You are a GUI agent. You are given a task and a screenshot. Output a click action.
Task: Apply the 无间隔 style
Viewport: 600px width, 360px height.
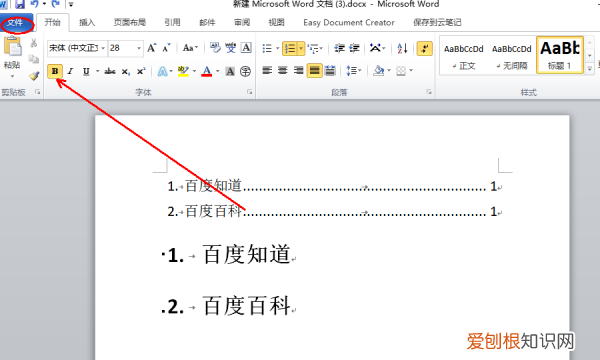(x=512, y=56)
